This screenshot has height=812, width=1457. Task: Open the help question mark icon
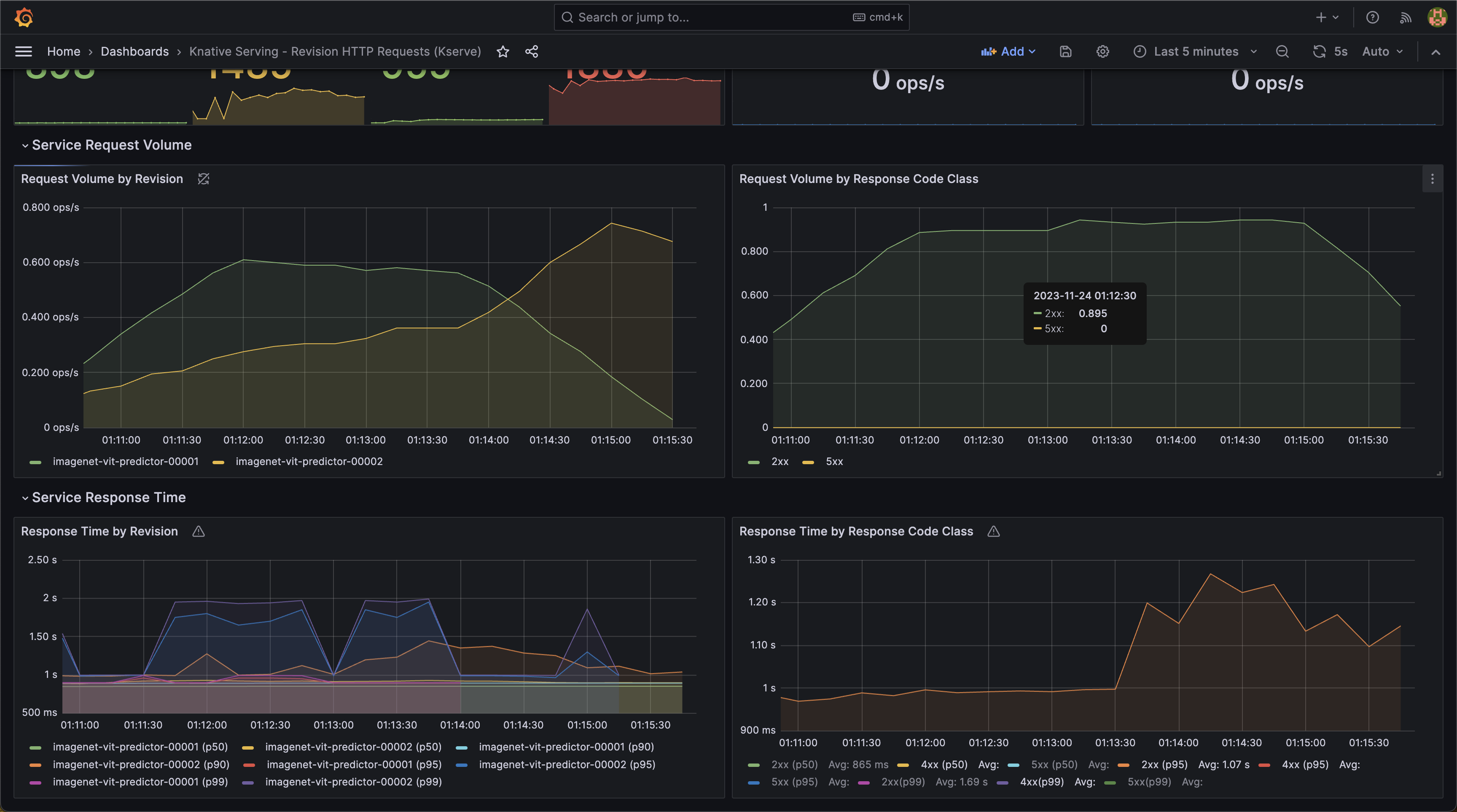[1372, 18]
